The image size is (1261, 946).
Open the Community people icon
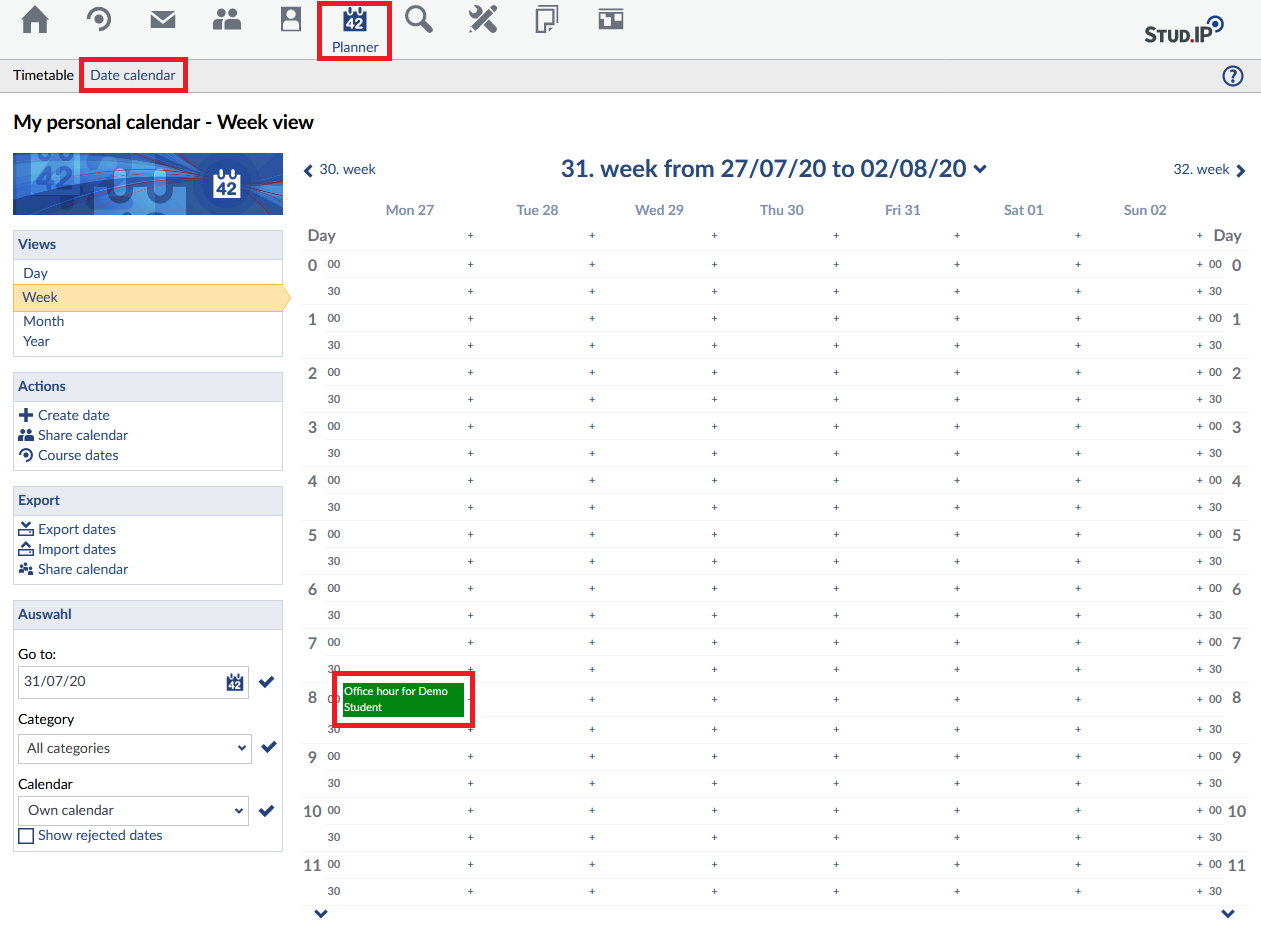[227, 20]
